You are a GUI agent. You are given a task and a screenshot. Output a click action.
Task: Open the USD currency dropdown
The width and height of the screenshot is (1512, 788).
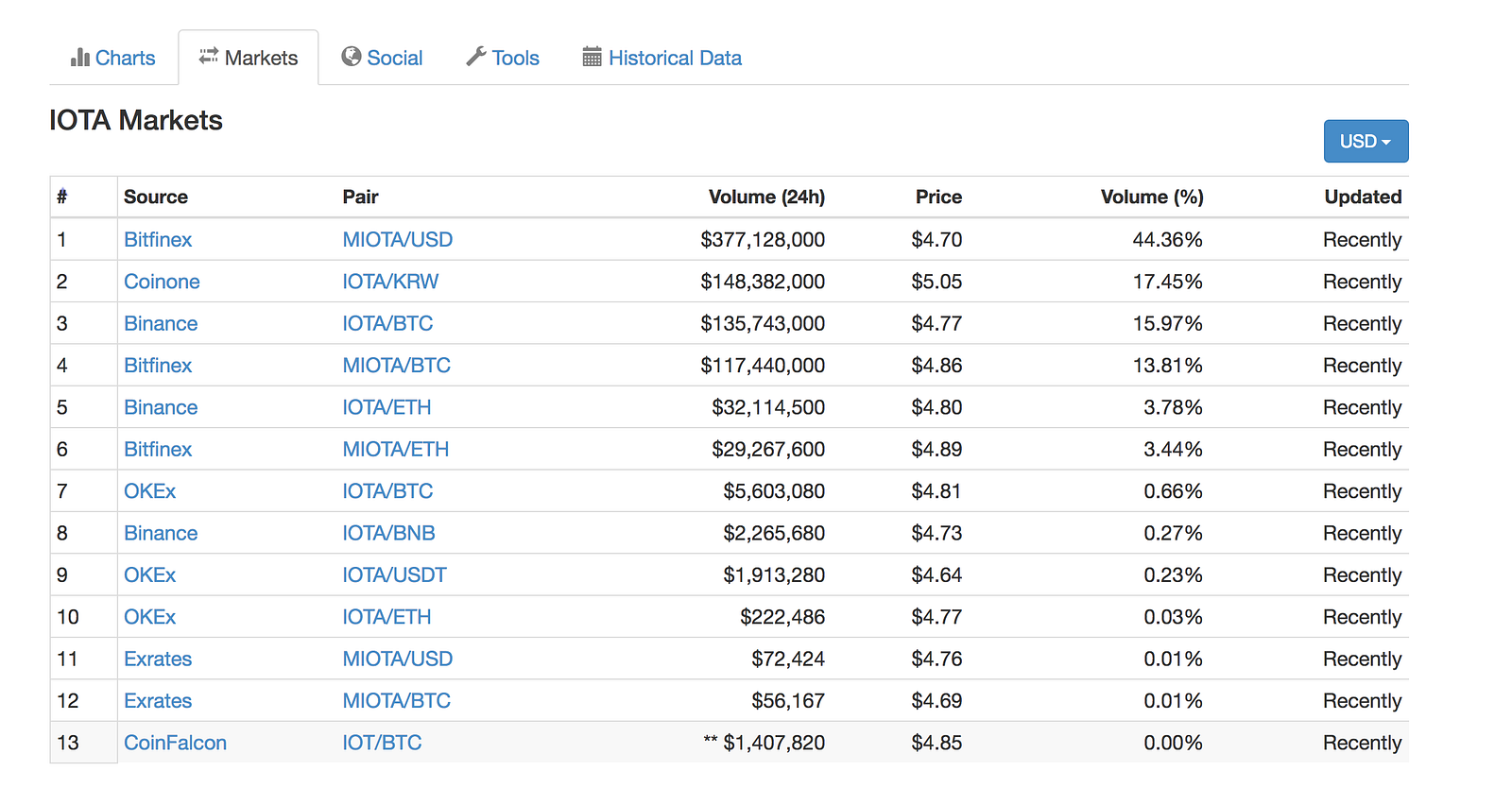point(1366,142)
